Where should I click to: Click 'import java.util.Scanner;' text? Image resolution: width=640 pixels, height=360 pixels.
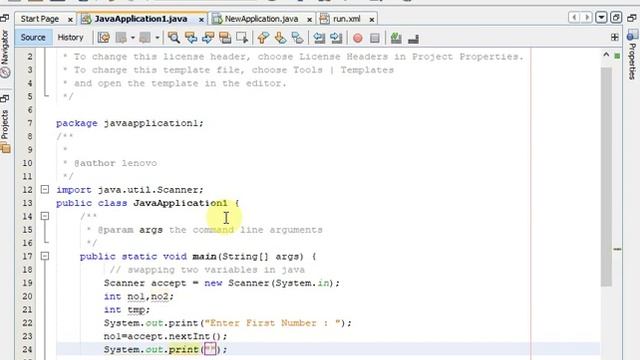[x=129, y=190]
